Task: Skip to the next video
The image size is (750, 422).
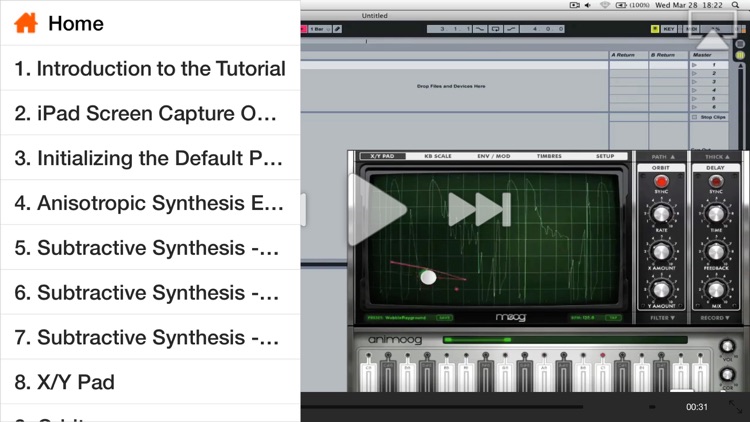Action: (x=480, y=210)
